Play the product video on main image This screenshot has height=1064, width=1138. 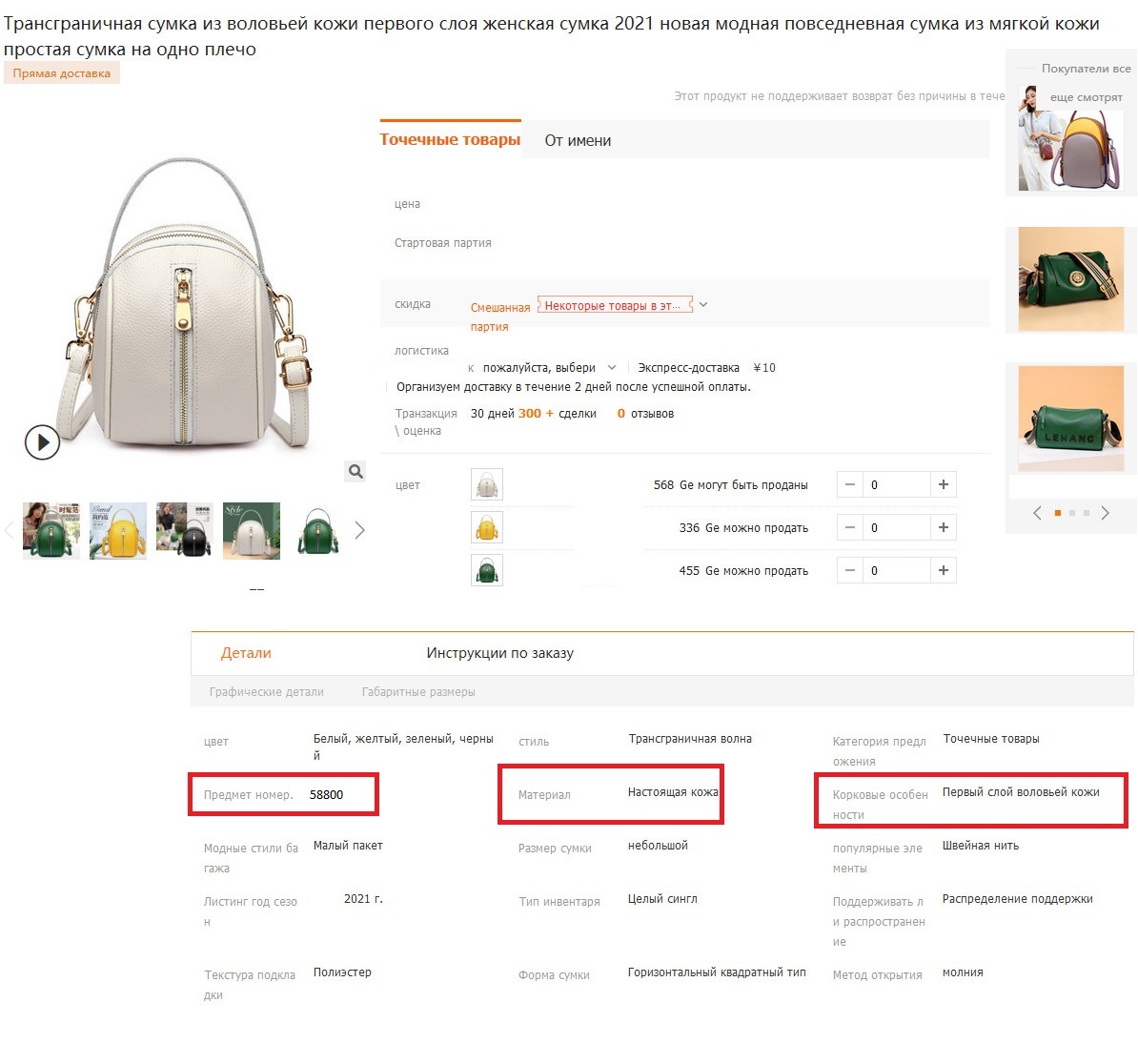pos(42,442)
